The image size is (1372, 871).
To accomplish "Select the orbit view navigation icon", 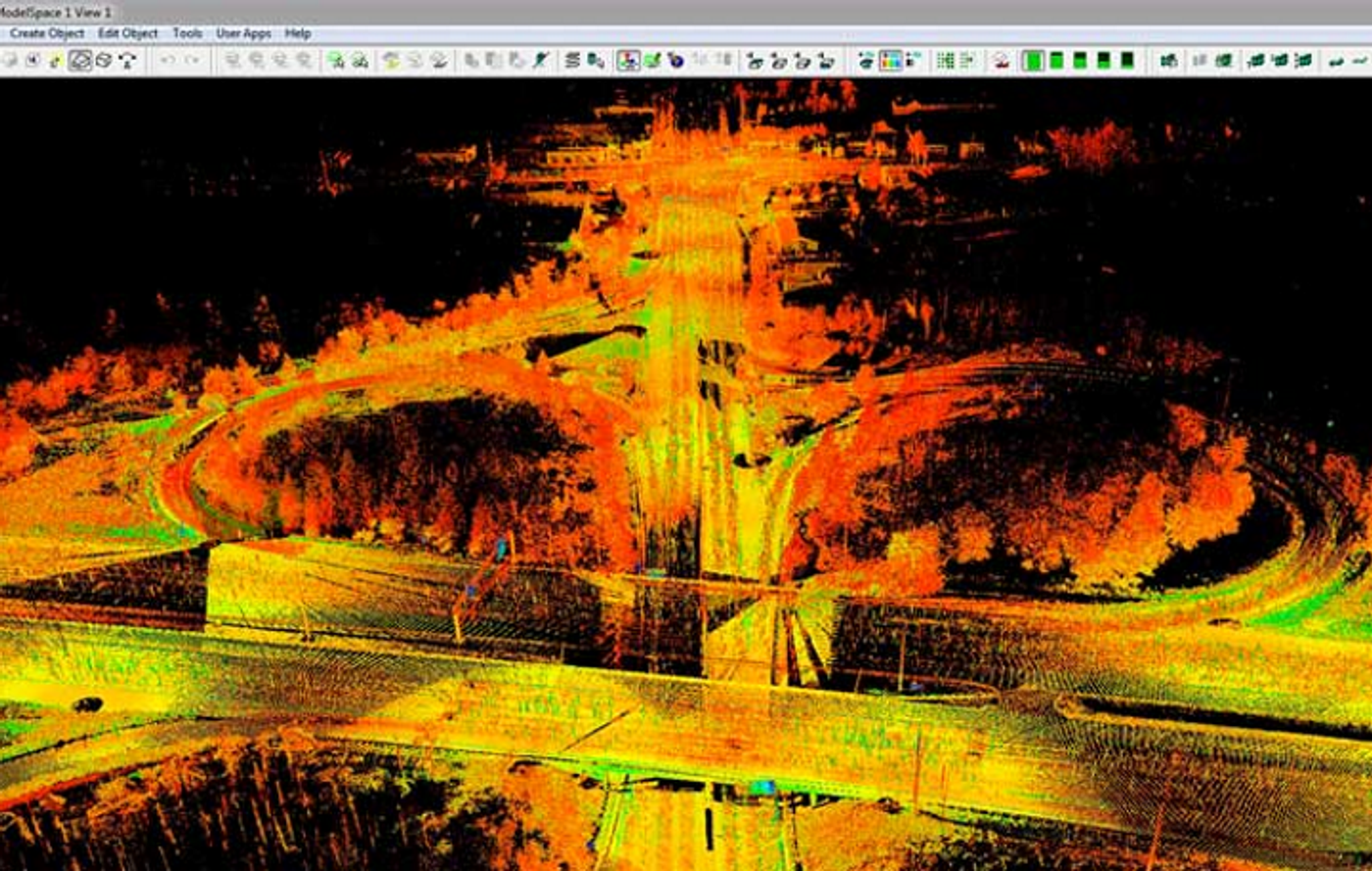I will [80, 61].
